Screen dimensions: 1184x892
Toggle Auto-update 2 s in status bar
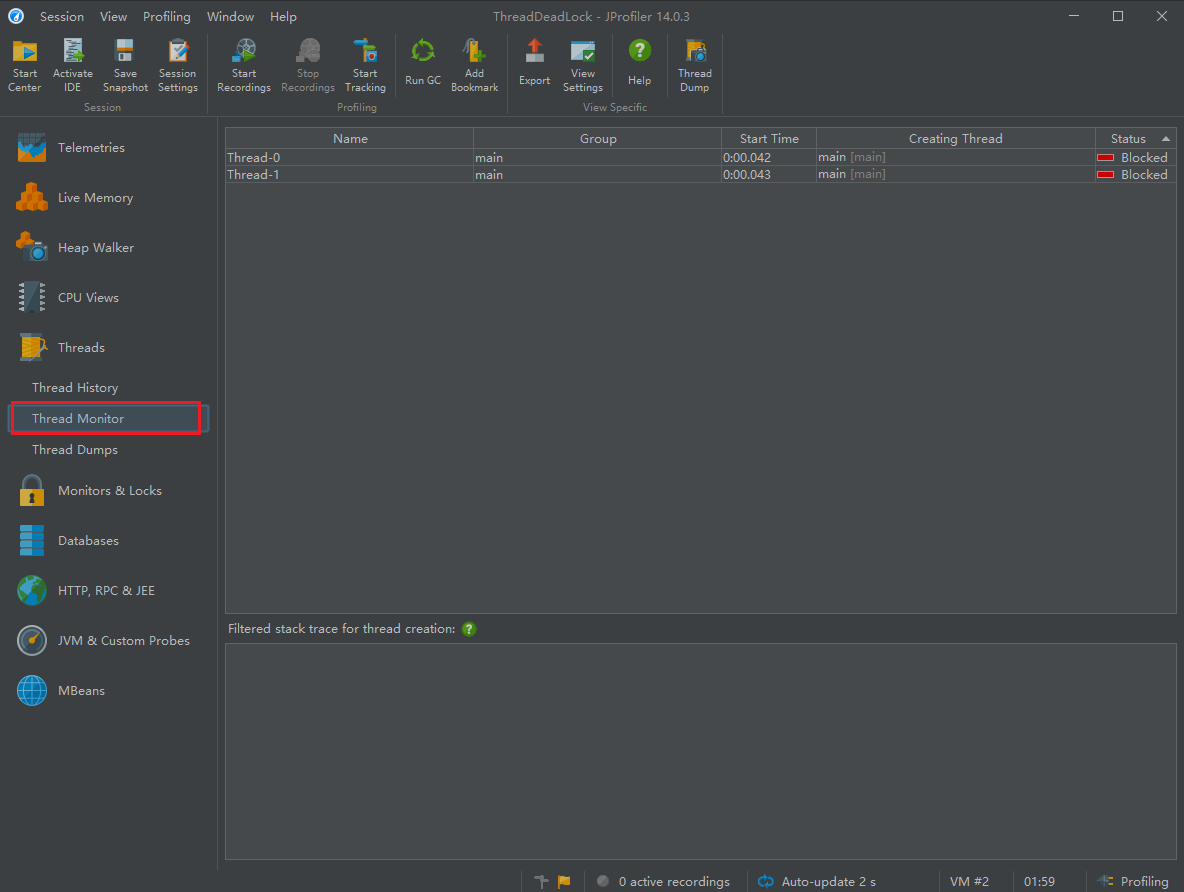click(x=817, y=881)
